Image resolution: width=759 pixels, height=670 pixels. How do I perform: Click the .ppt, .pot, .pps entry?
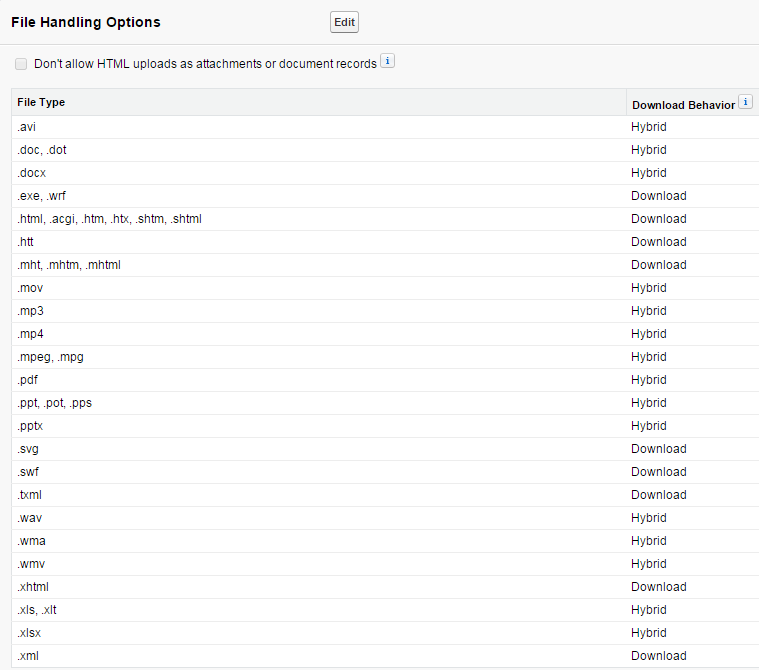point(55,403)
